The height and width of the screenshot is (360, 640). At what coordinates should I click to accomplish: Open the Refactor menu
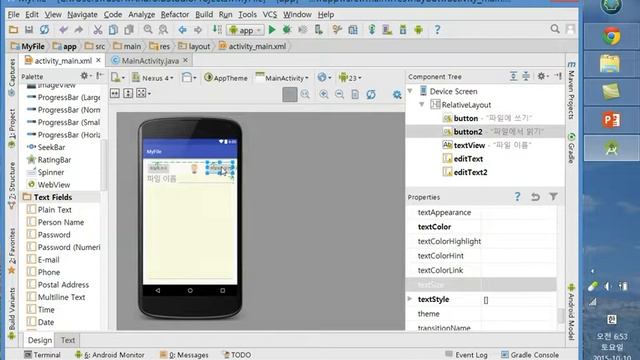point(175,14)
